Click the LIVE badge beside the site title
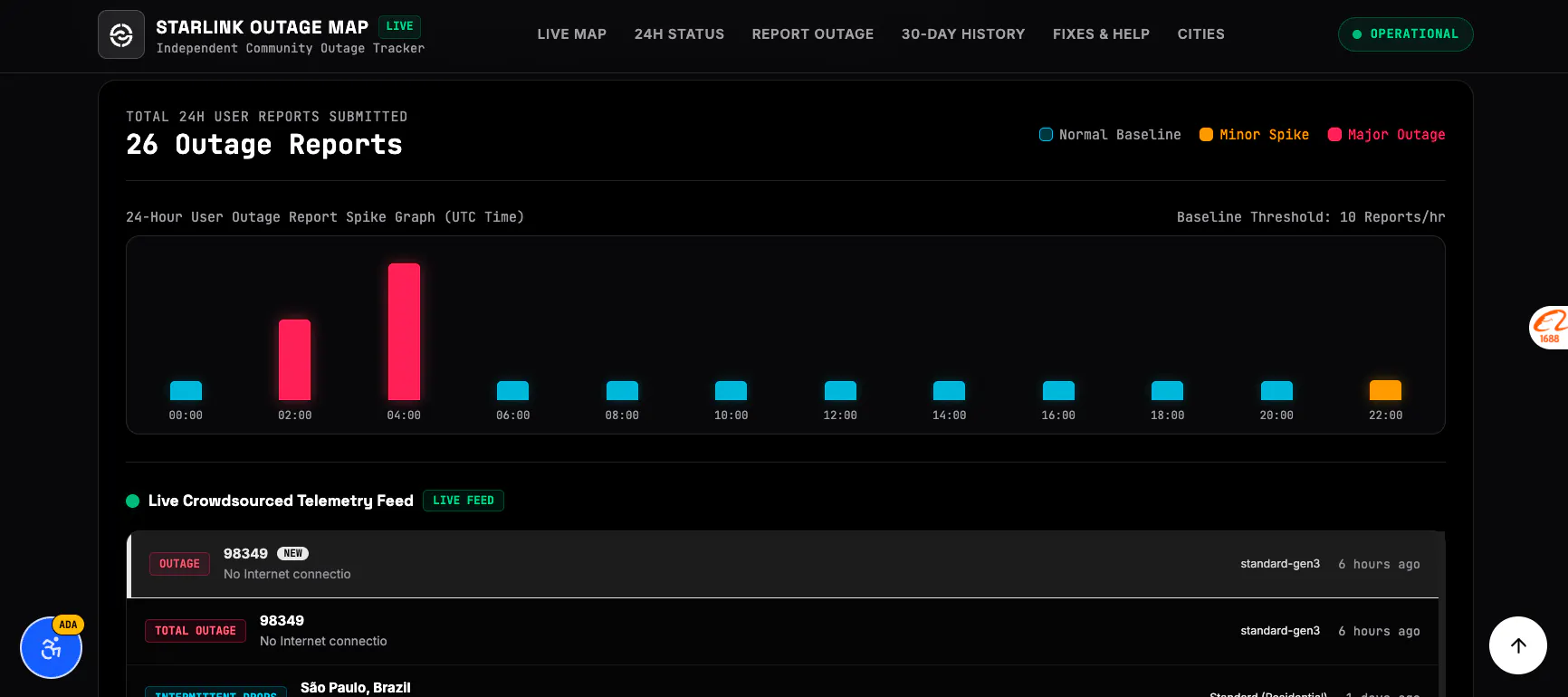Image resolution: width=1568 pixels, height=697 pixels. coord(399,26)
